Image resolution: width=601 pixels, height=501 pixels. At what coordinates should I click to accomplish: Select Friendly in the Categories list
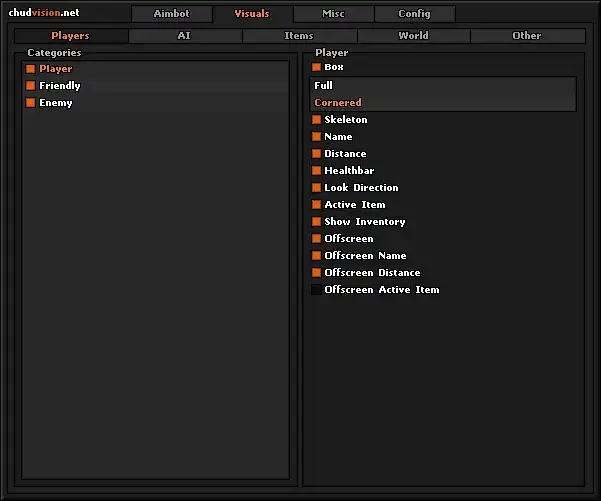(x=59, y=86)
